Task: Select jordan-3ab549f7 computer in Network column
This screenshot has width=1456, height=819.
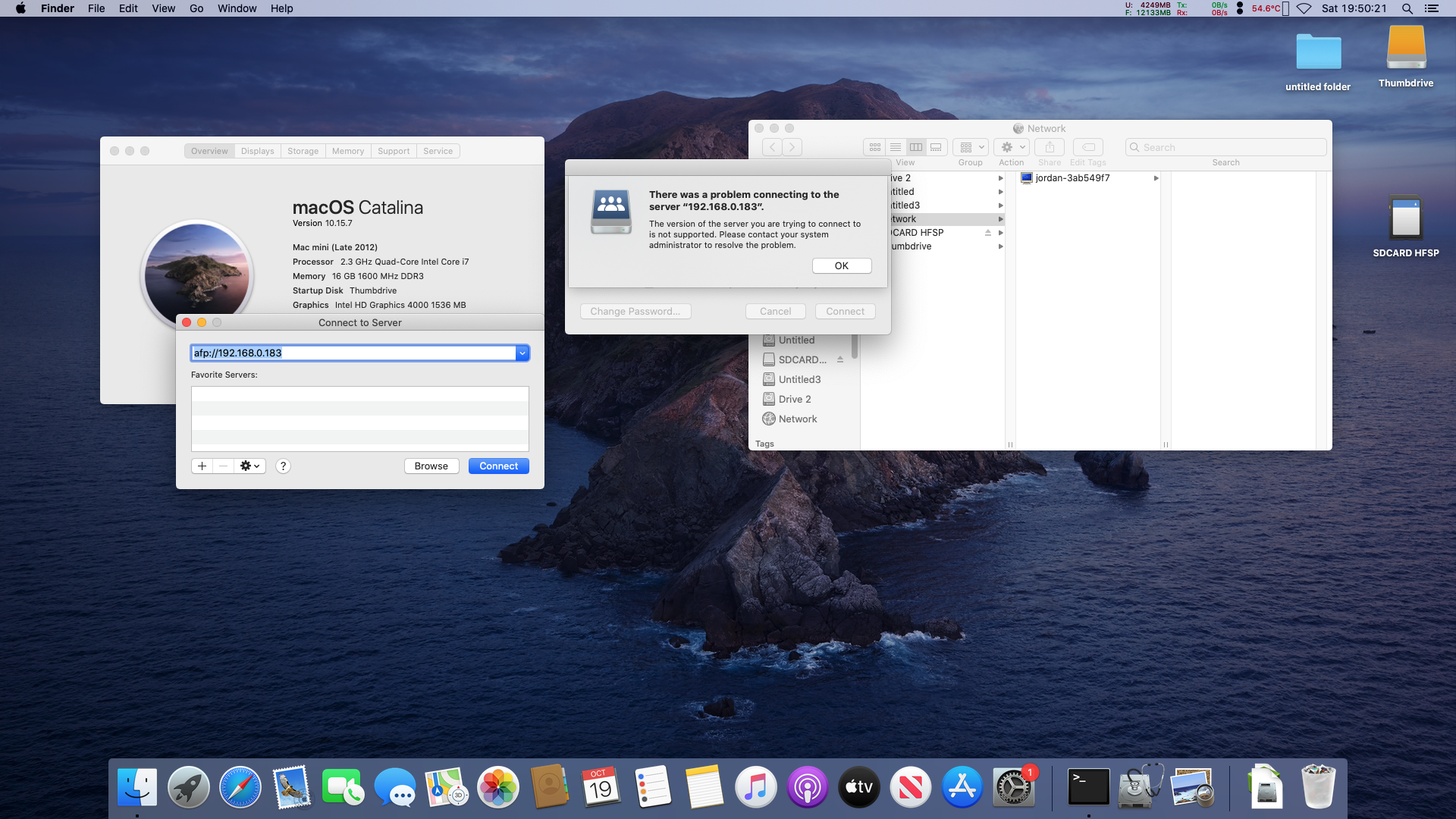Action: [x=1072, y=178]
